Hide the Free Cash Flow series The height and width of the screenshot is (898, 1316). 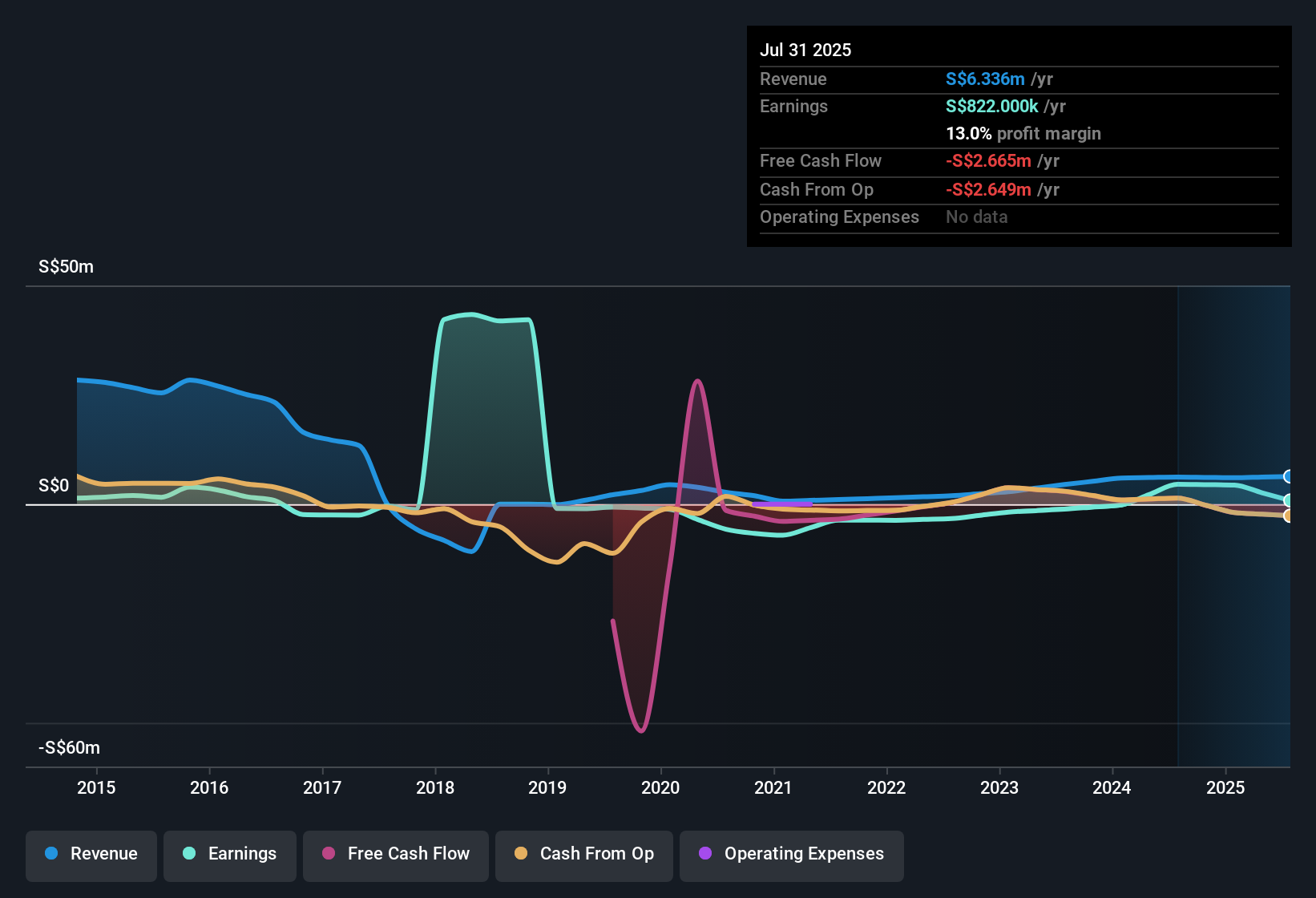point(396,855)
